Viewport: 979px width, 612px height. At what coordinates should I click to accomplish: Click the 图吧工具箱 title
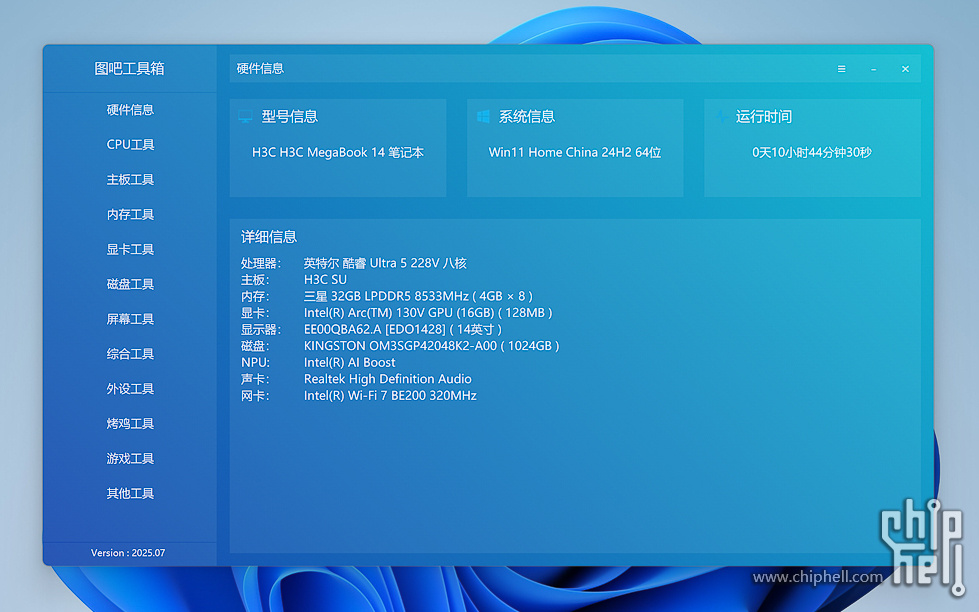[x=129, y=69]
